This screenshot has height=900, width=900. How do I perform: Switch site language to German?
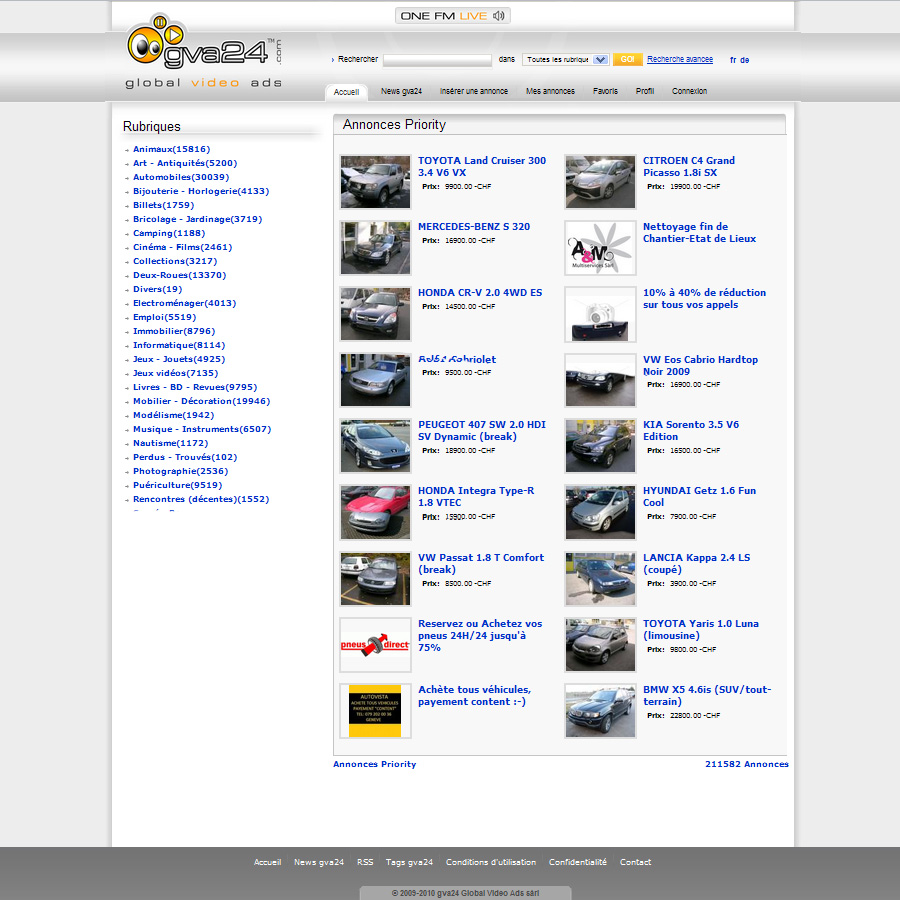point(745,60)
